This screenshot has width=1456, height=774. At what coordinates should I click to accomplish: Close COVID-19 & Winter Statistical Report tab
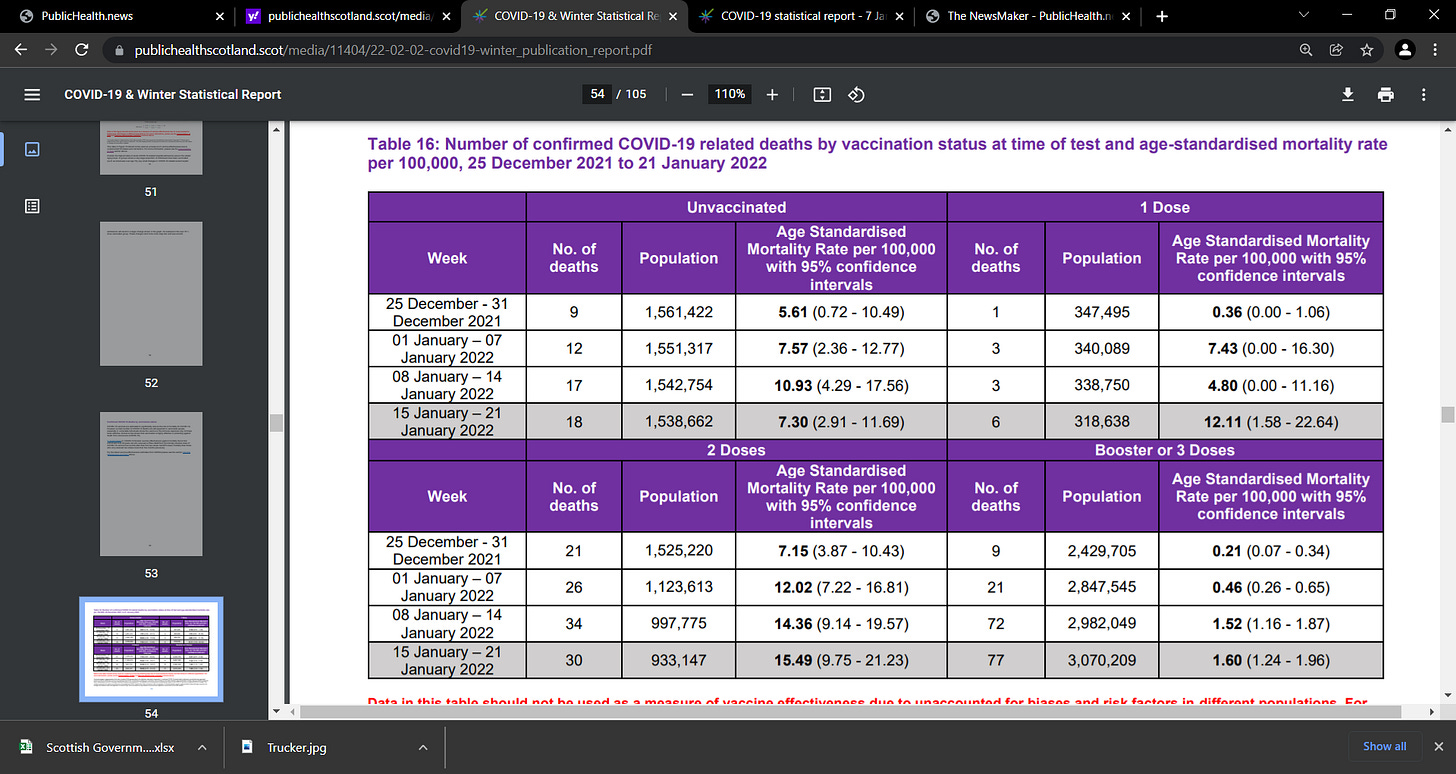[671, 16]
